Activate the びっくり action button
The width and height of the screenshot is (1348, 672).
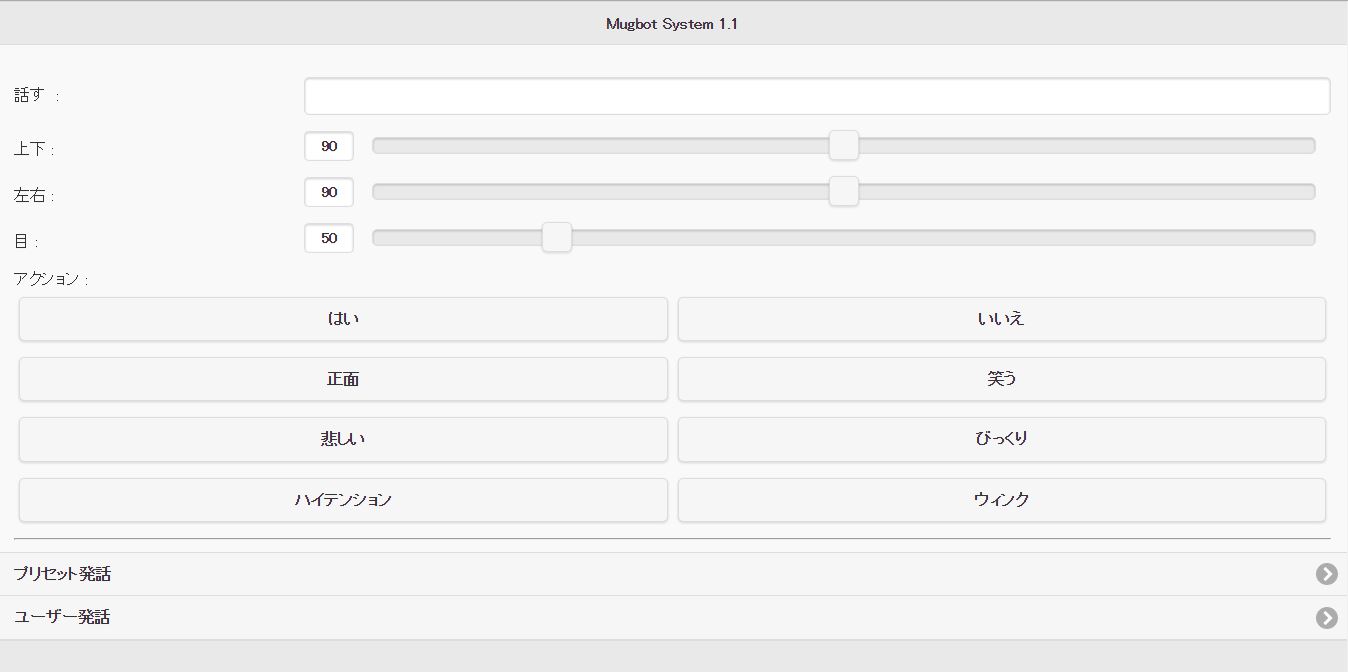pos(1002,439)
